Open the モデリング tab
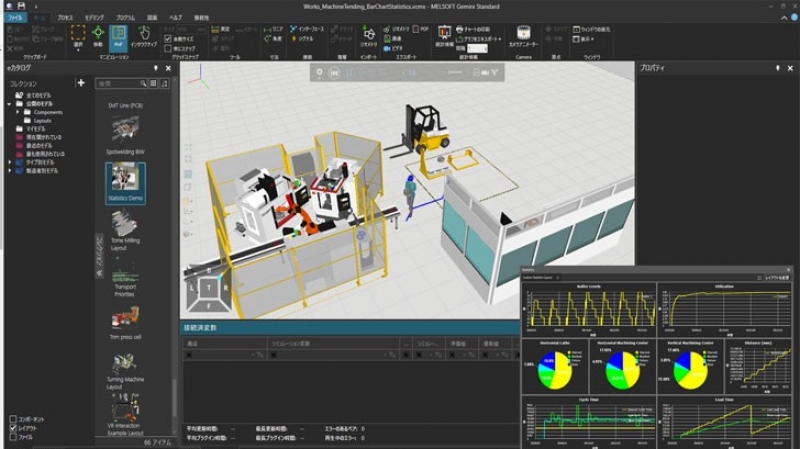The width and height of the screenshot is (800, 449). coord(94,18)
